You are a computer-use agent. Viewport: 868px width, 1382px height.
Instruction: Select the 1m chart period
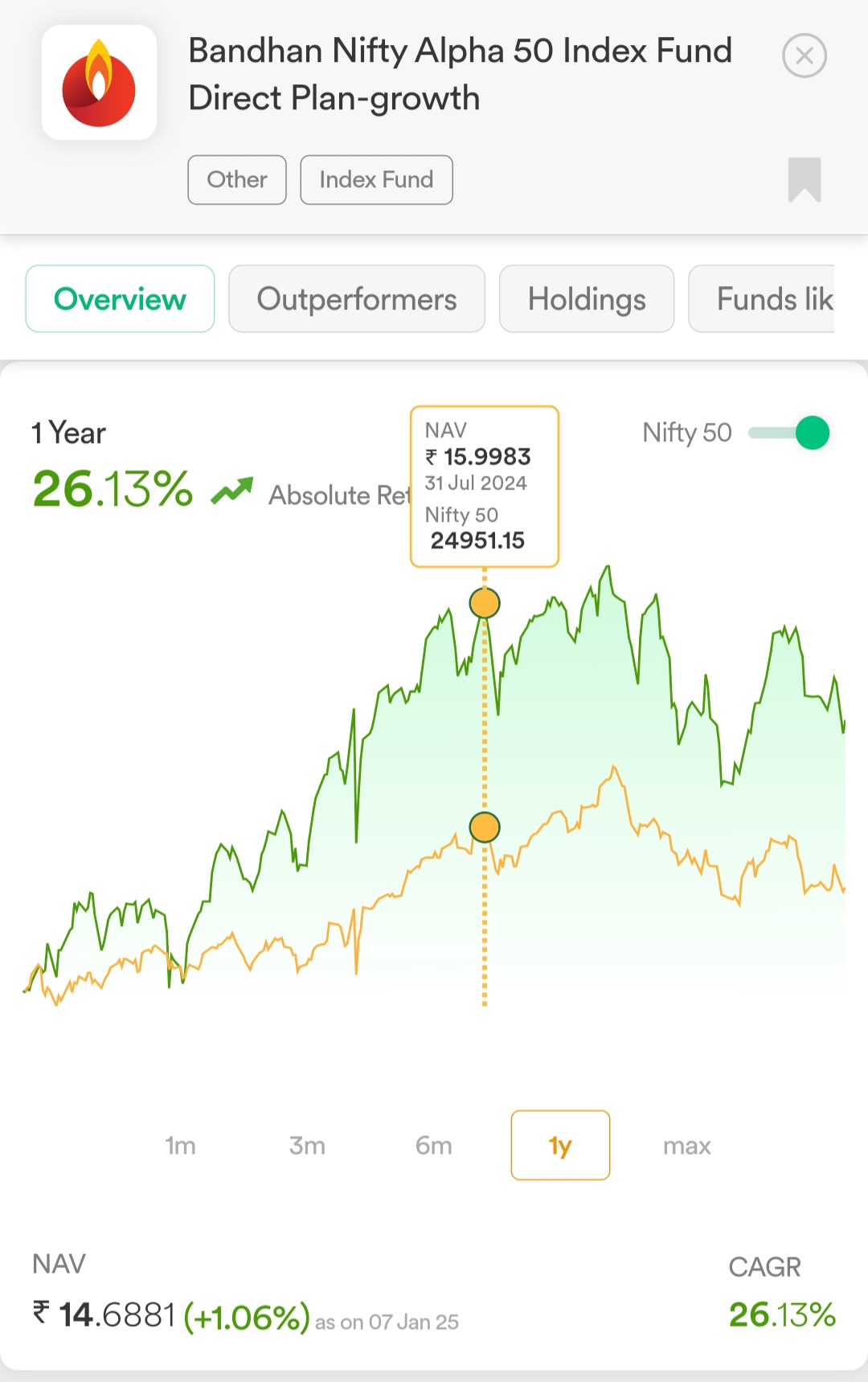180,1145
